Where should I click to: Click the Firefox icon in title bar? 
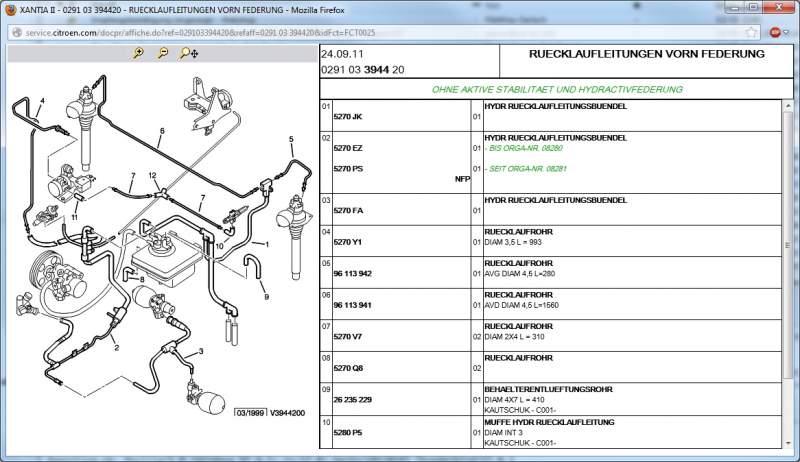point(10,10)
